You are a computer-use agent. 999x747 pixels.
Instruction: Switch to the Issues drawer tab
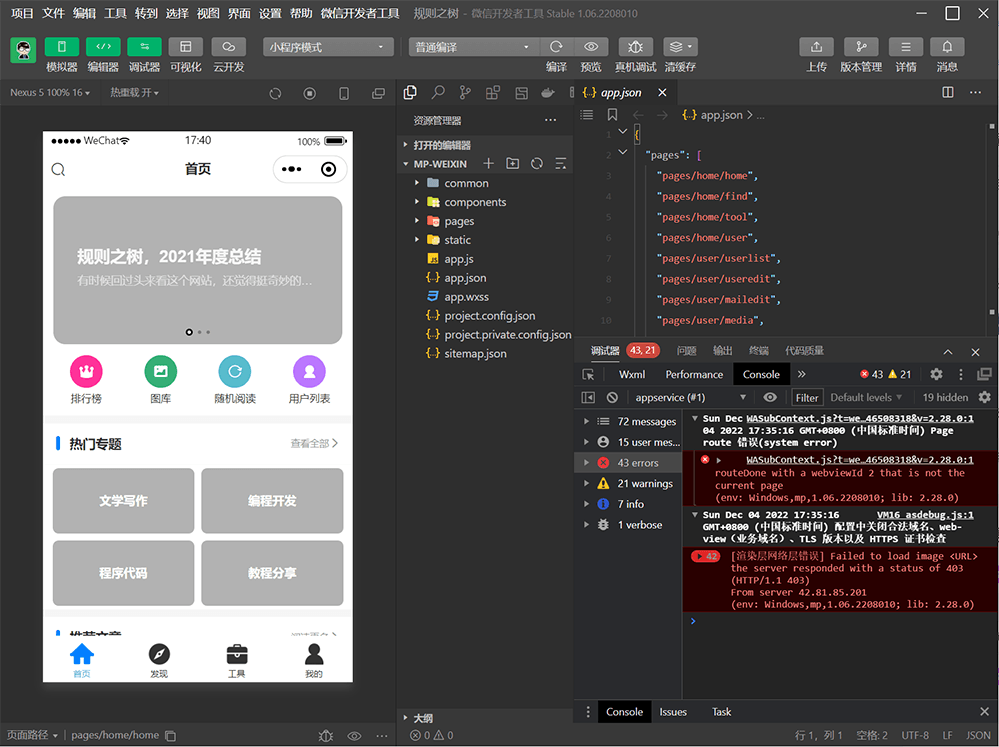[673, 712]
